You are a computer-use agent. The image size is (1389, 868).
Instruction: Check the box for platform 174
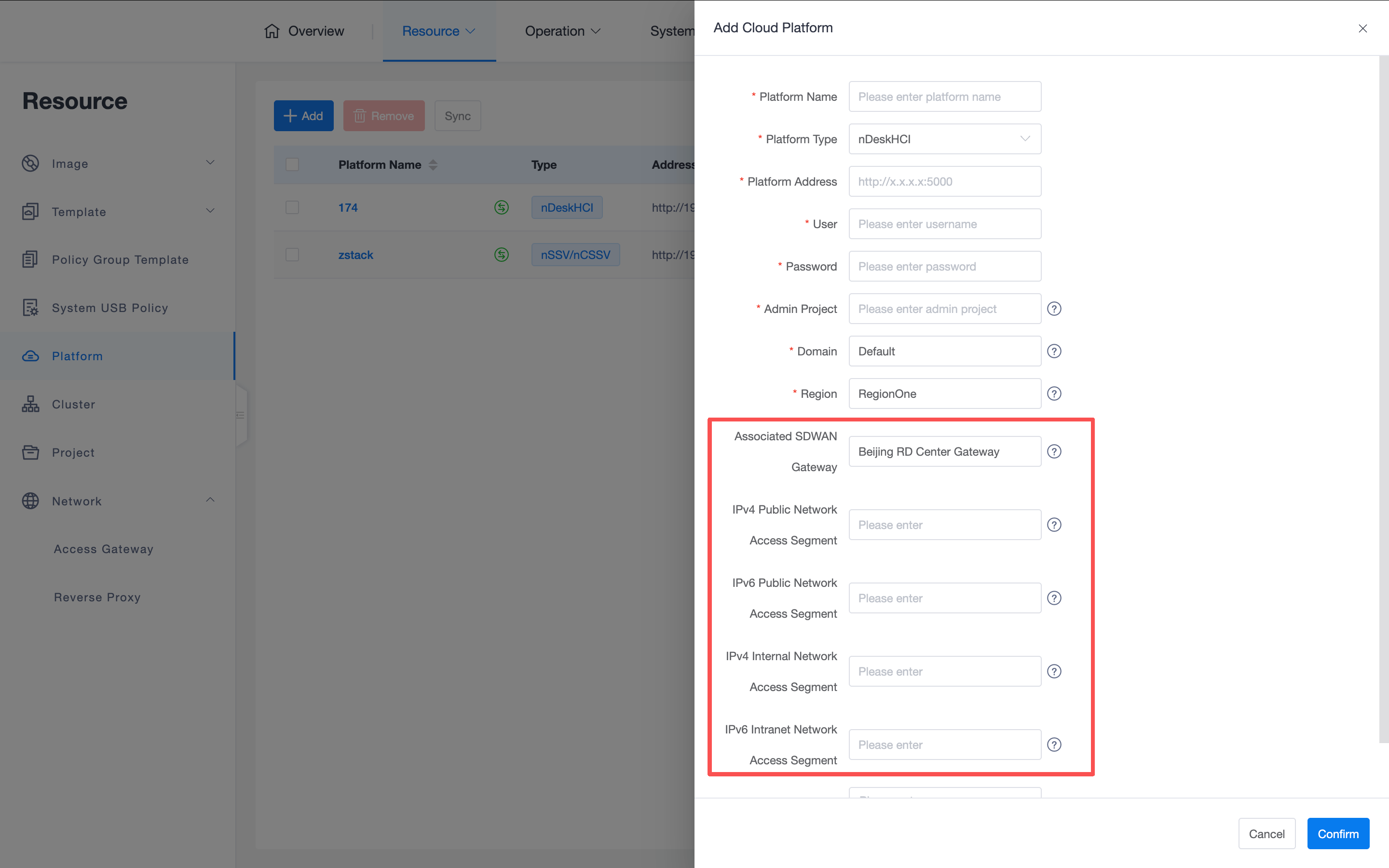point(292,207)
